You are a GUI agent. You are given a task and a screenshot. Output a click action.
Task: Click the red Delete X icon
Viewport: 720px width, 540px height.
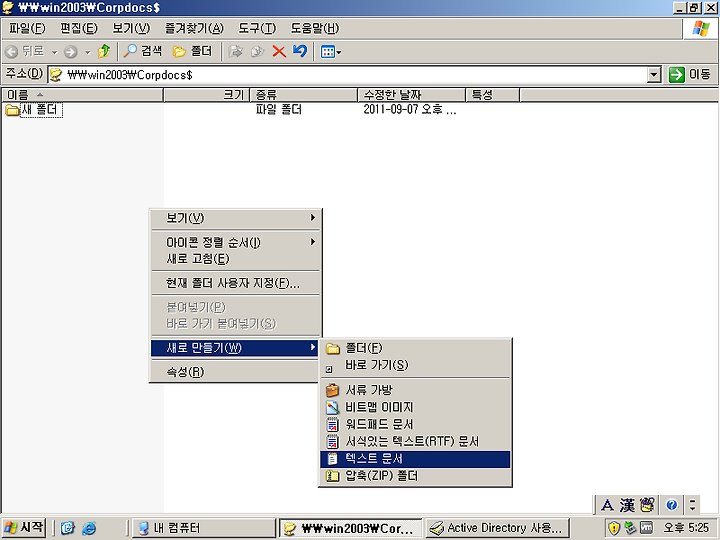click(279, 51)
